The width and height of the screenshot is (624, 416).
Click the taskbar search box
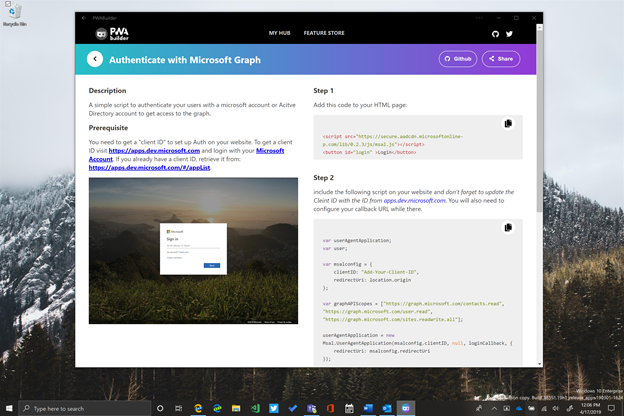(x=84, y=408)
